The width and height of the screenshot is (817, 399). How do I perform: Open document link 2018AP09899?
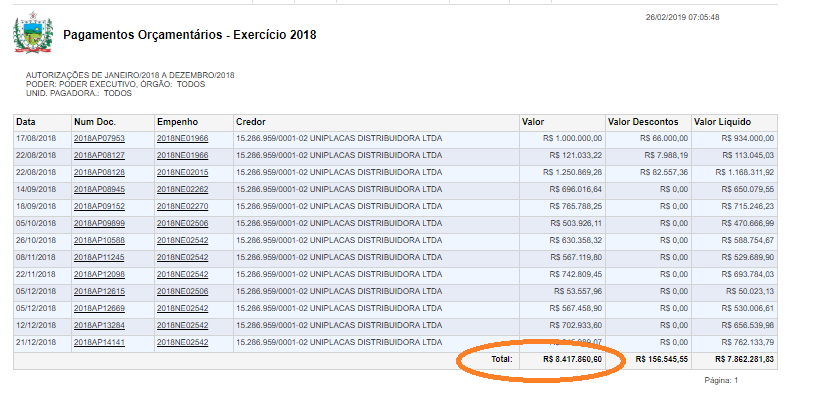click(x=99, y=223)
